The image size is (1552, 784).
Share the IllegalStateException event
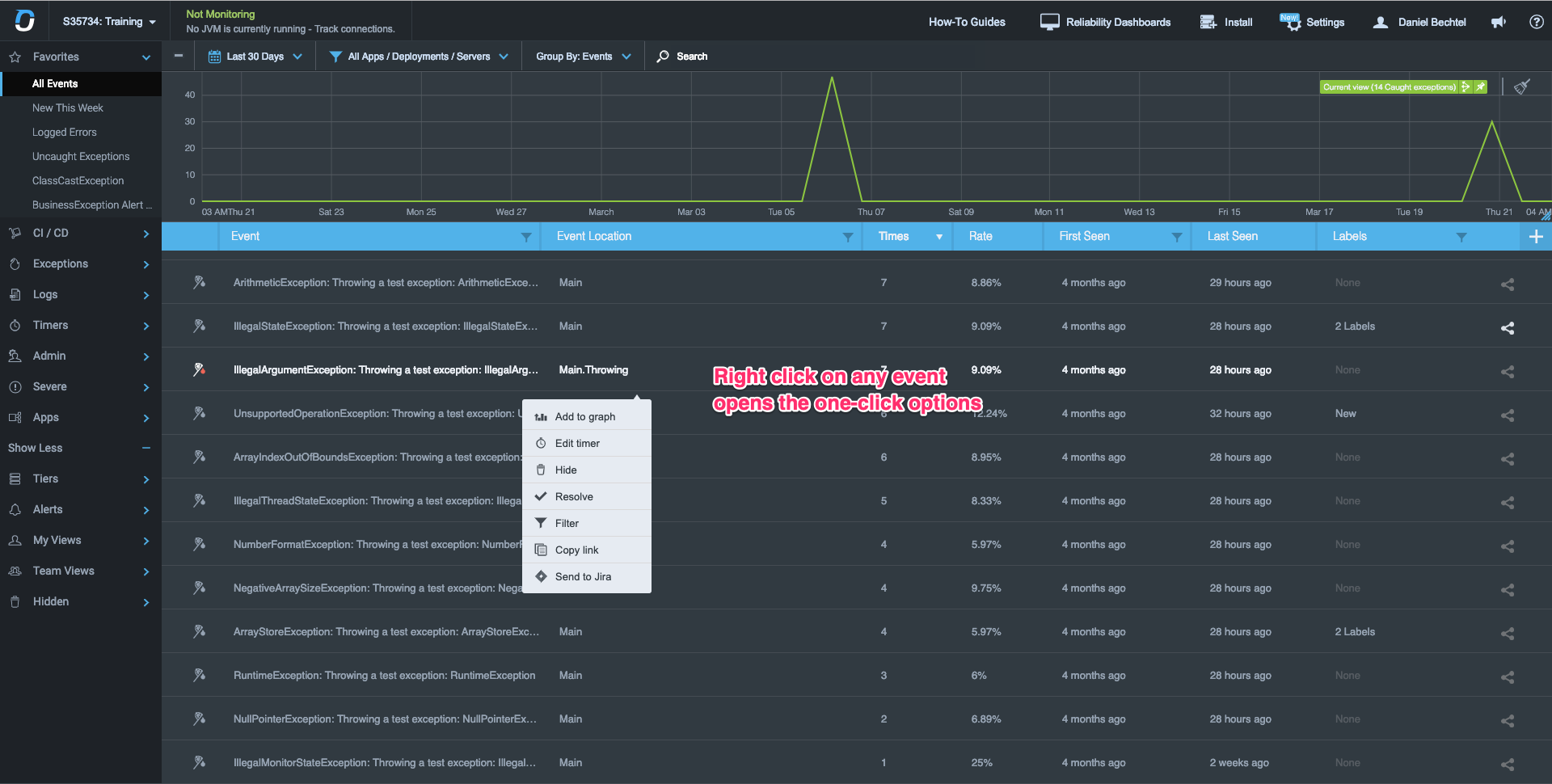[x=1508, y=327]
